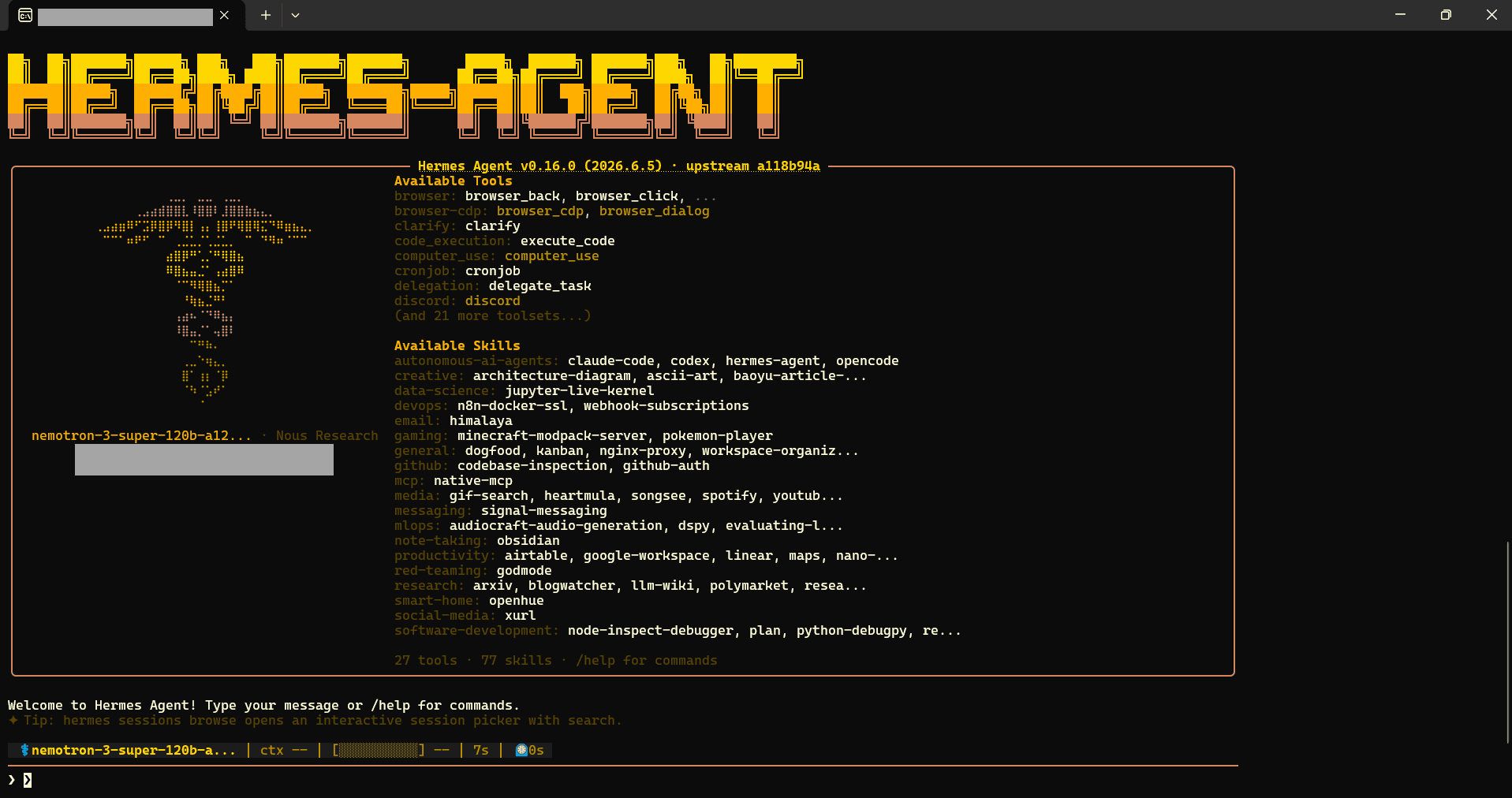Click the caduceus ASCII art logo
Screen dimensions: 1512x798
pos(205,300)
